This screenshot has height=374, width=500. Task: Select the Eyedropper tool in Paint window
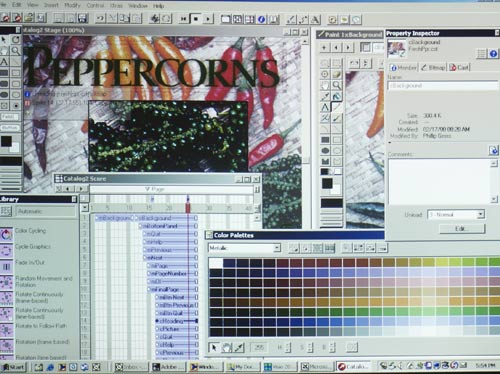coord(325,97)
